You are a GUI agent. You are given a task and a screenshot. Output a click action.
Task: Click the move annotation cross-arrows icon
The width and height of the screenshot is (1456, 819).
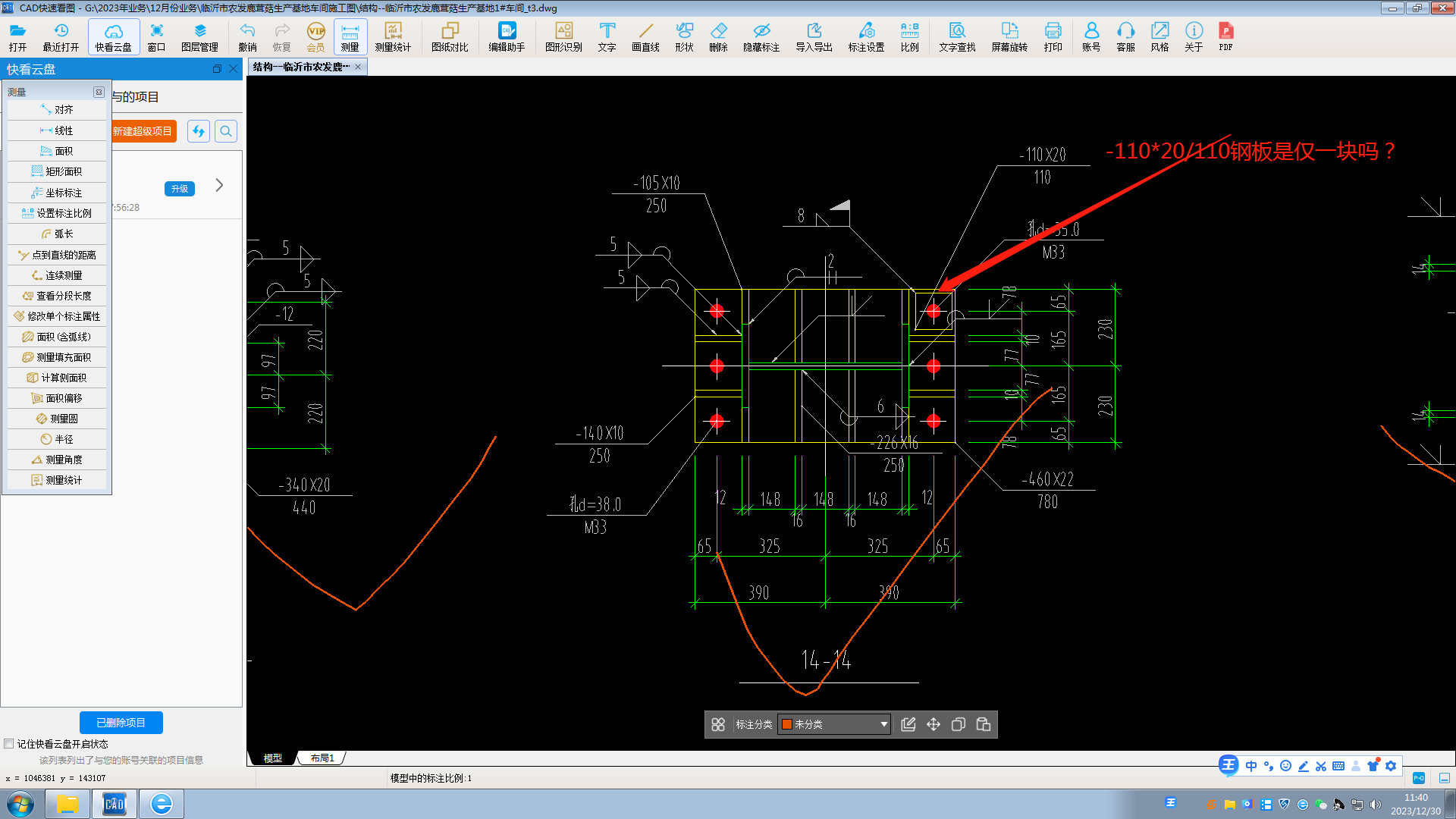934,724
